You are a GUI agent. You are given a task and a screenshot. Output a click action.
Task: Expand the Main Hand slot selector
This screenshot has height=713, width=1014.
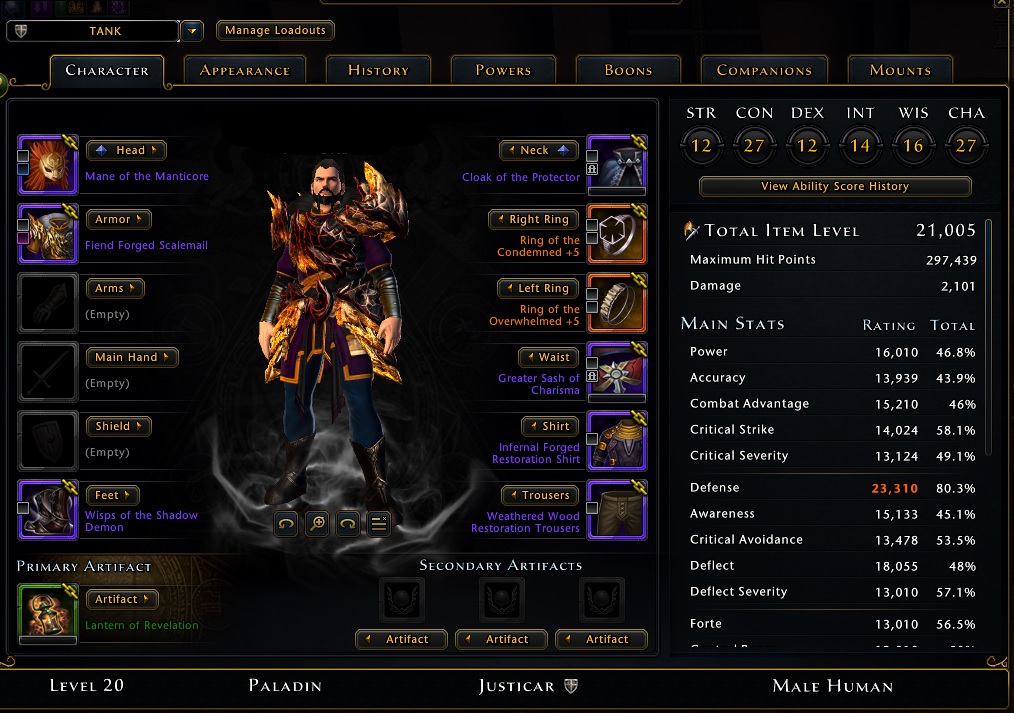[x=132, y=357]
